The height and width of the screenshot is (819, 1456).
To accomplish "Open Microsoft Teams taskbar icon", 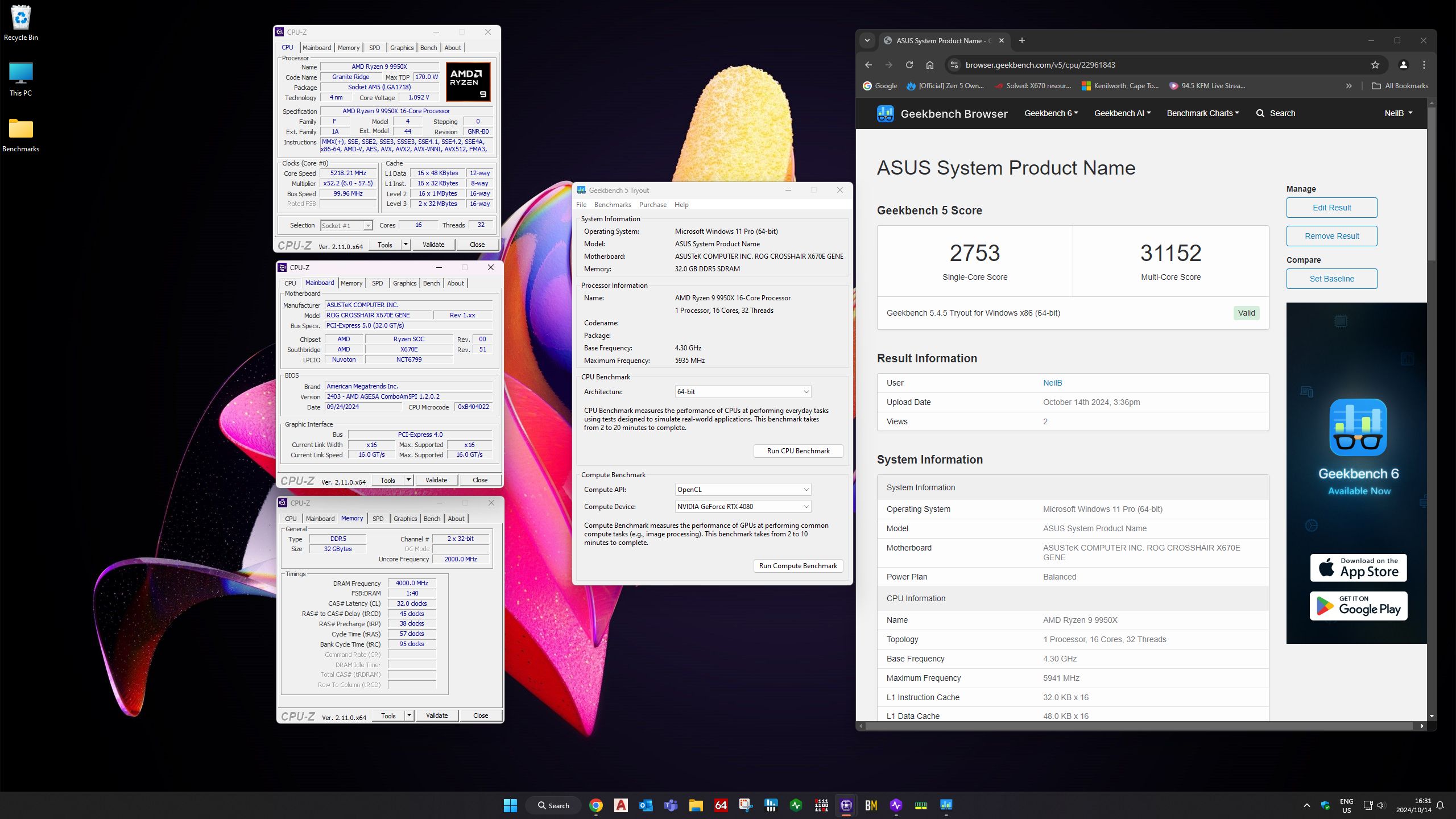I will 671,805.
